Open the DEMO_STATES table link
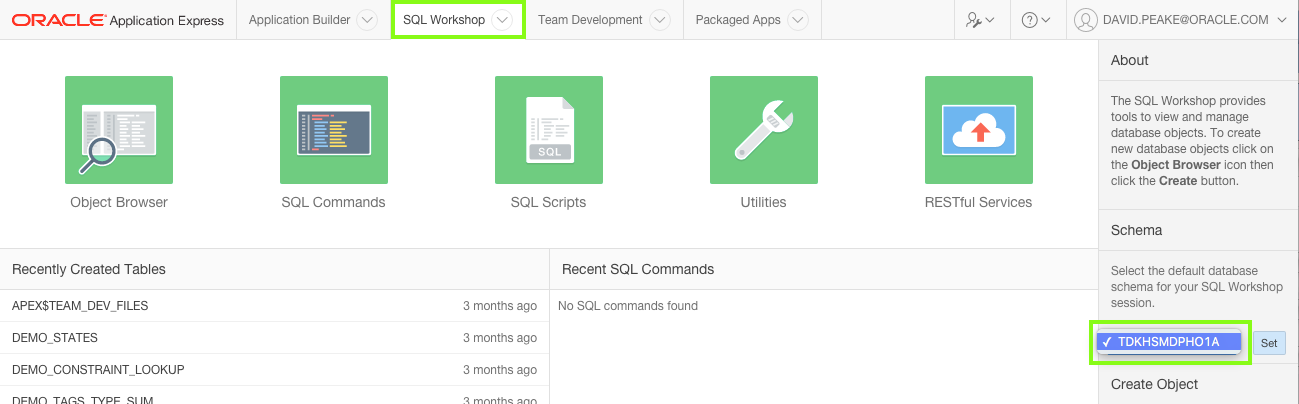 (x=55, y=338)
